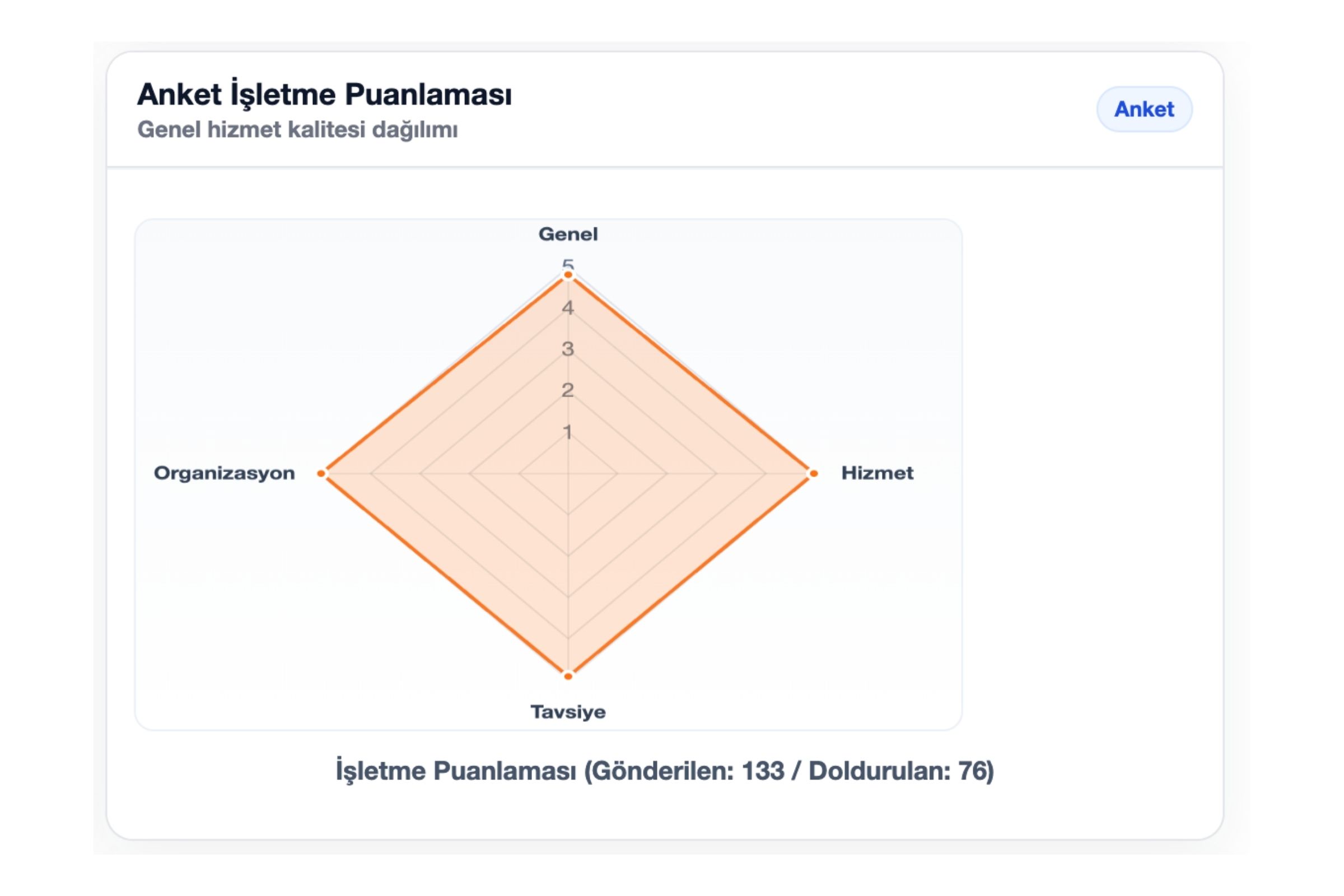This screenshot has height=896, width=1344.
Task: Click the Genel hizmet kalitesi dağılımı subtitle
Action: [297, 130]
